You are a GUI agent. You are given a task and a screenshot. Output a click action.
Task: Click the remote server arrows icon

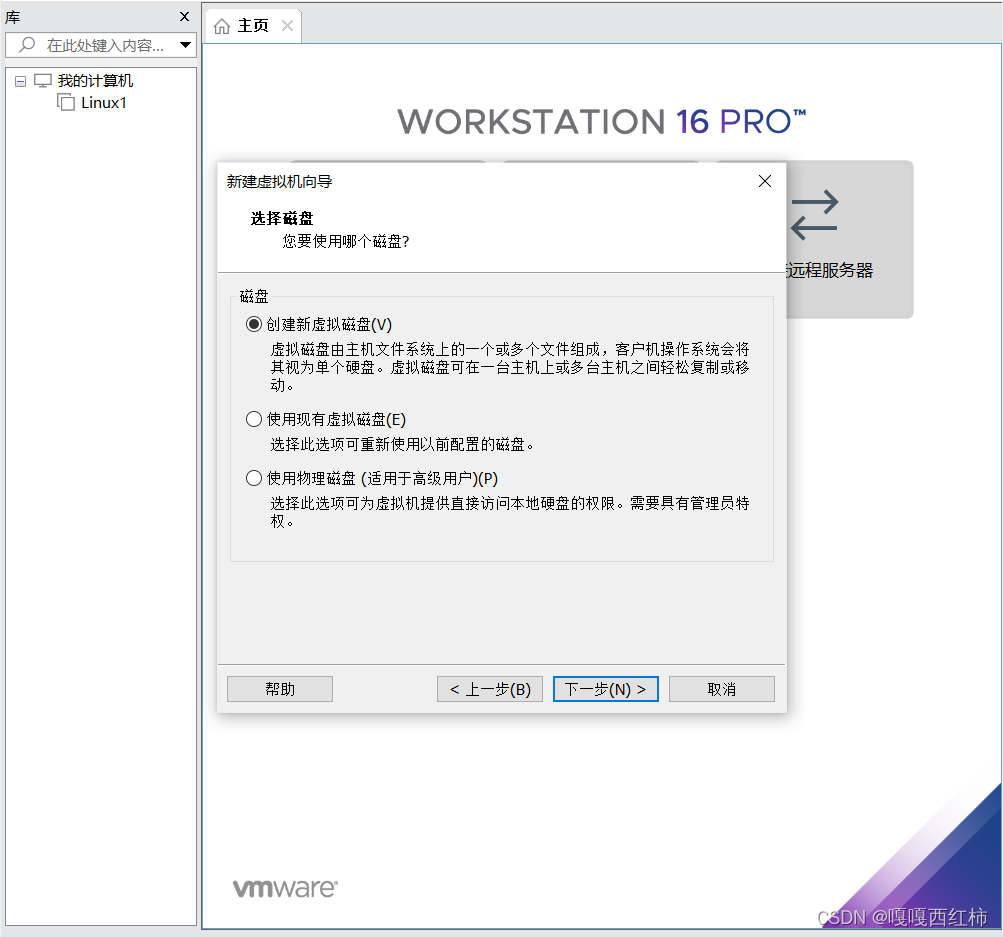(x=814, y=214)
